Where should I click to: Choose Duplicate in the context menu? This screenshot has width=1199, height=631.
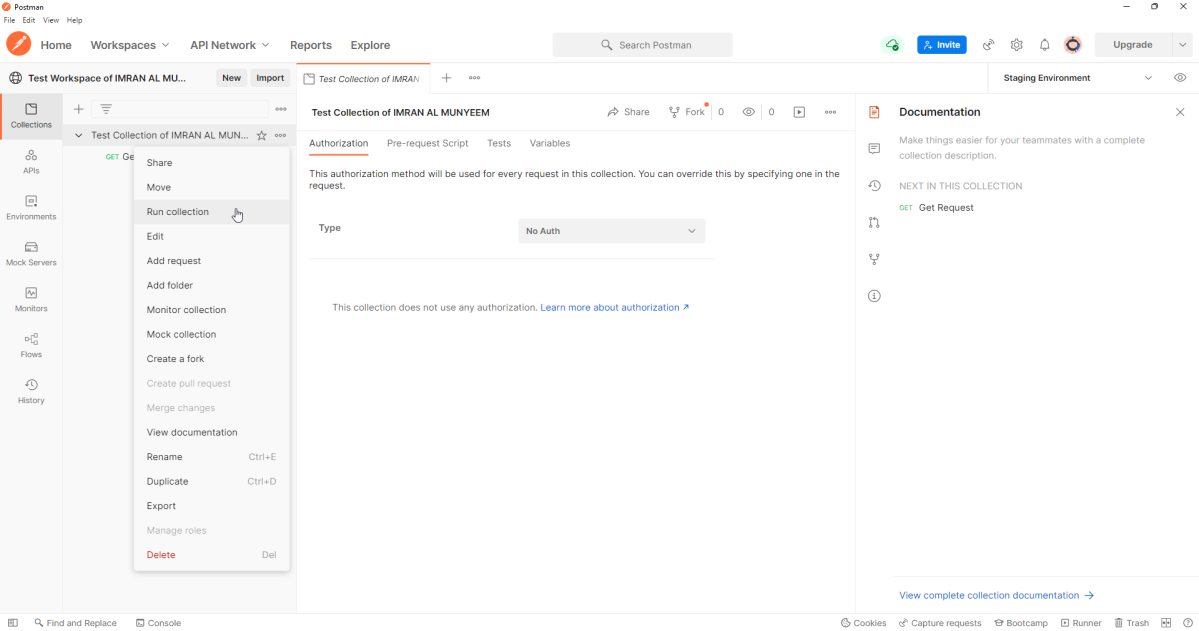pyautogui.click(x=212, y=481)
